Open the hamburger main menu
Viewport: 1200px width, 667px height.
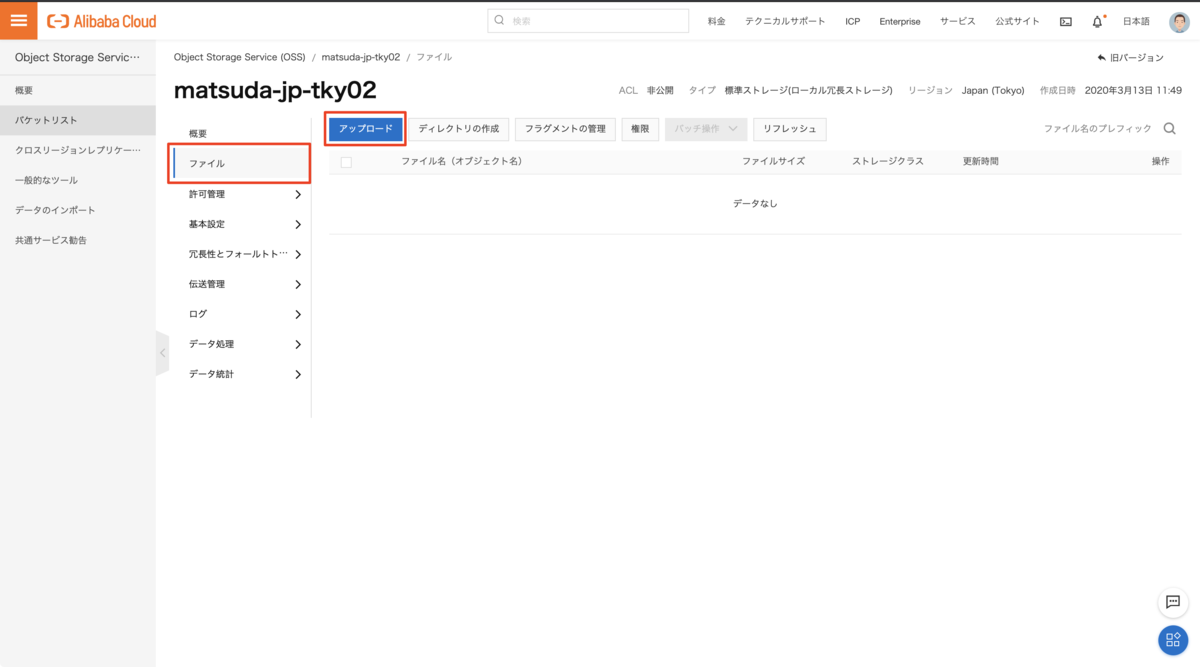tap(18, 21)
